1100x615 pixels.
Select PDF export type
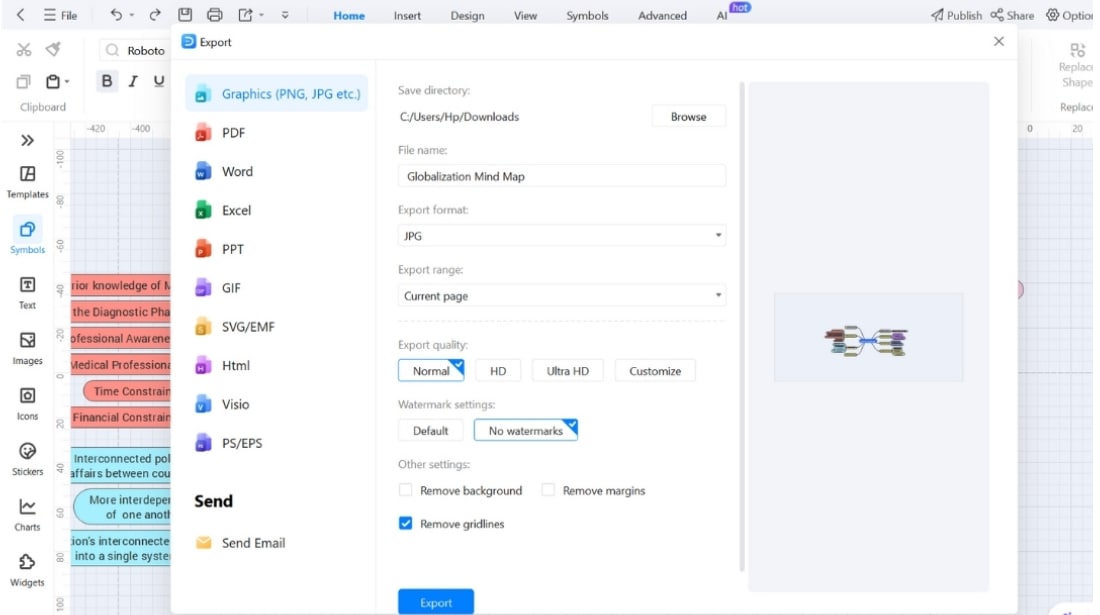[x=220, y=133]
